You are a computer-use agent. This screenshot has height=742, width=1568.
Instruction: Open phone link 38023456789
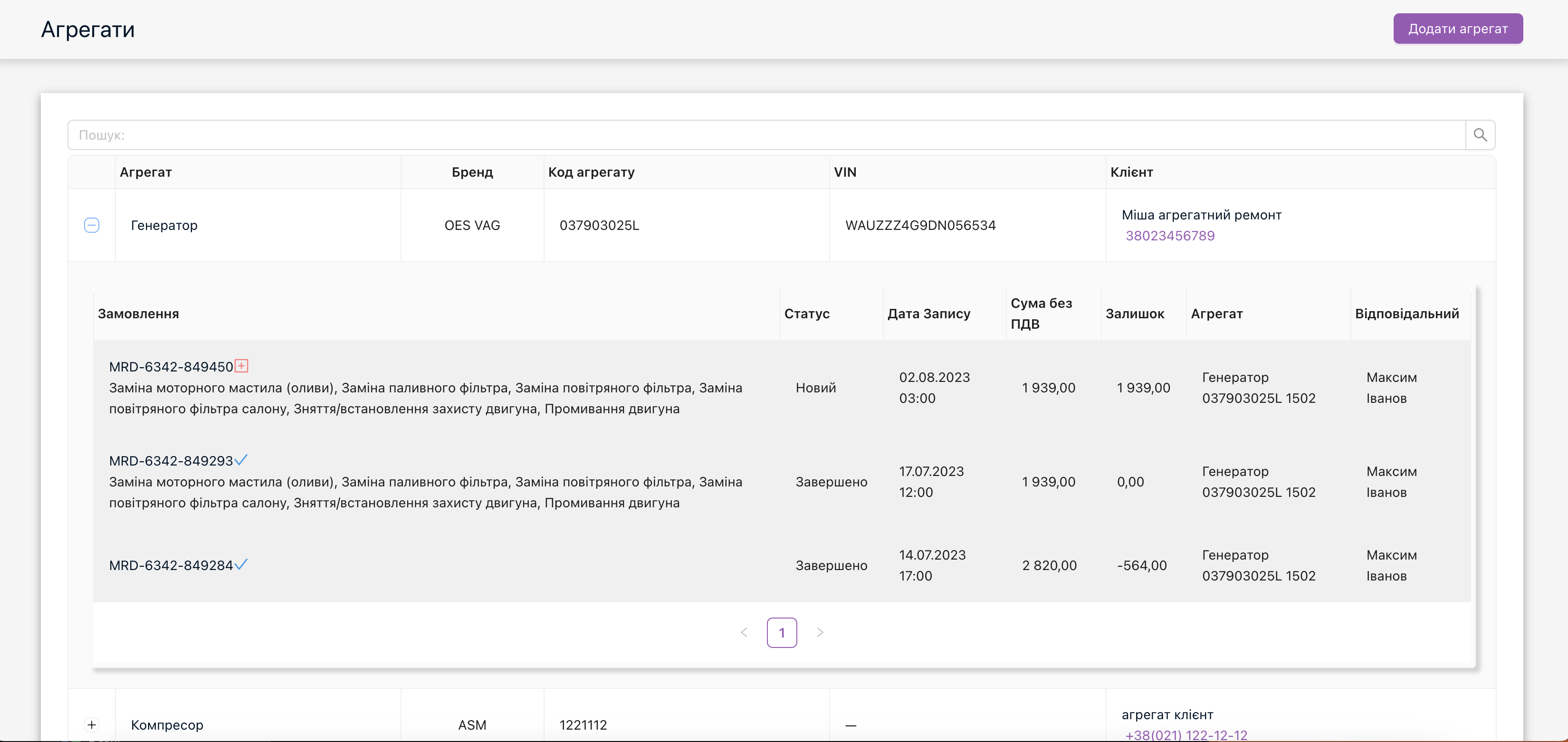(1169, 236)
